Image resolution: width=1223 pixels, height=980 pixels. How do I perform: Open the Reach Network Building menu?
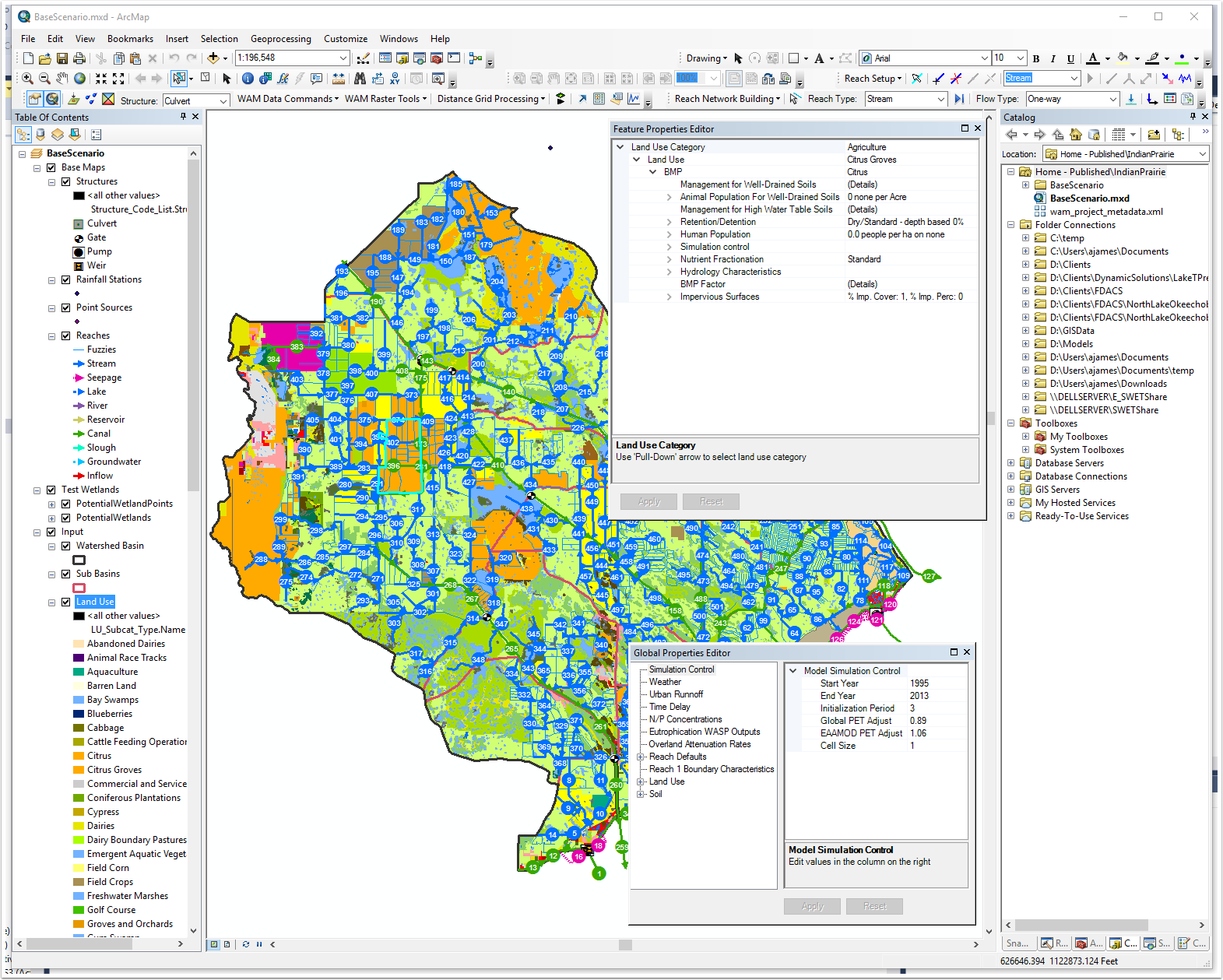tap(727, 99)
